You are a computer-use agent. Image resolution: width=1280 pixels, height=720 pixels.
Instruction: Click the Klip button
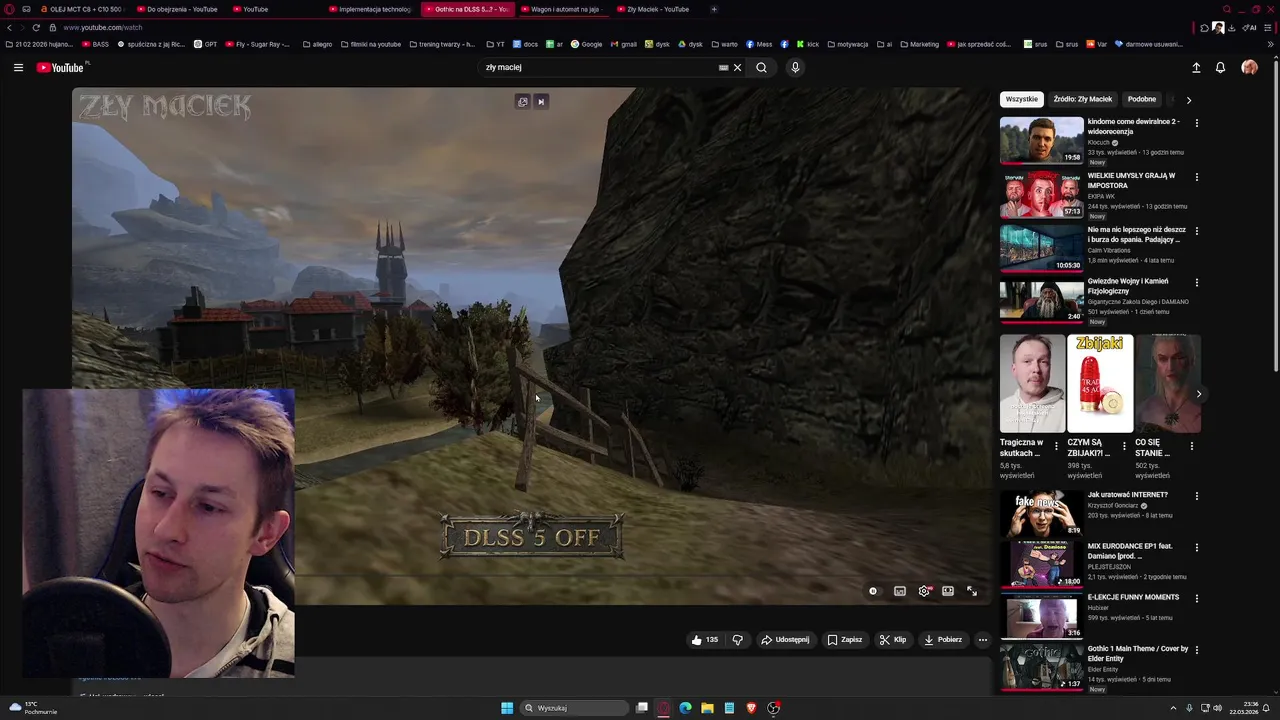click(x=893, y=640)
